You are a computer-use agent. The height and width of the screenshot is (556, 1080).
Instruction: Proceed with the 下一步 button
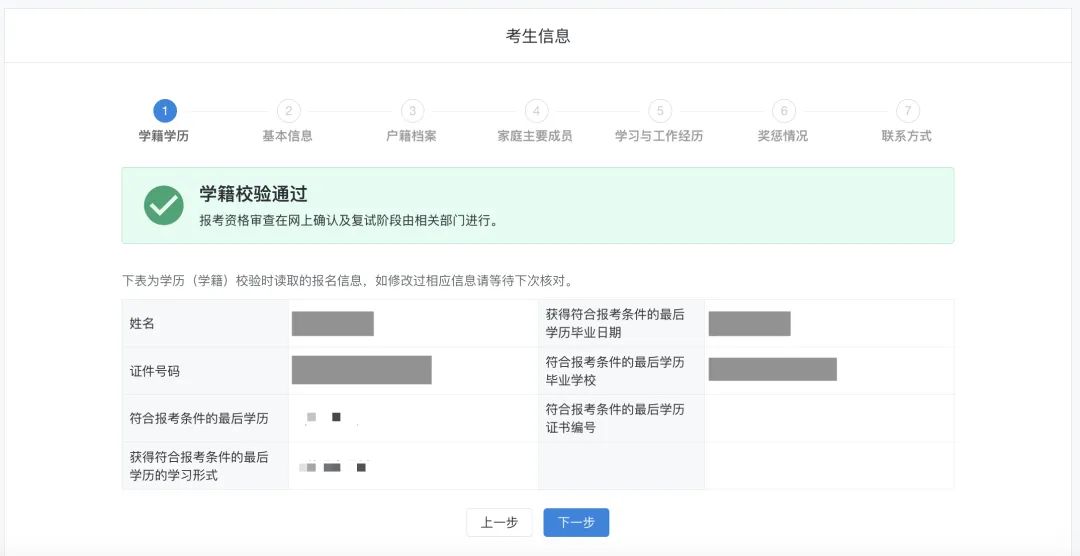point(576,523)
